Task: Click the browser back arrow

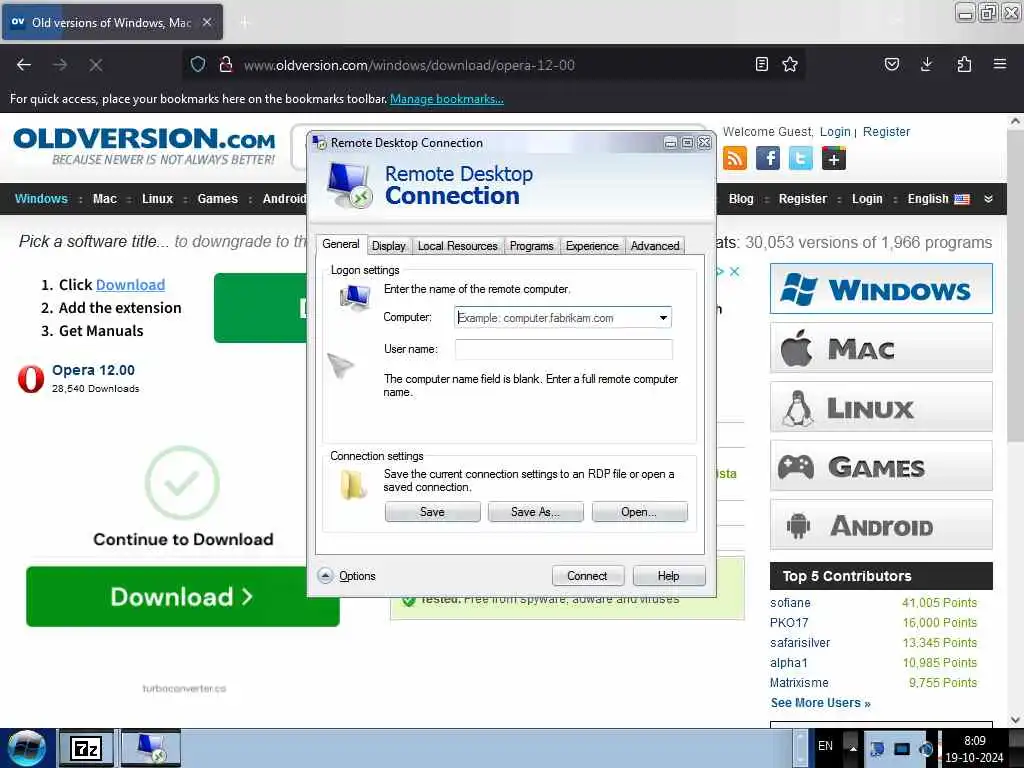Action: pos(24,65)
